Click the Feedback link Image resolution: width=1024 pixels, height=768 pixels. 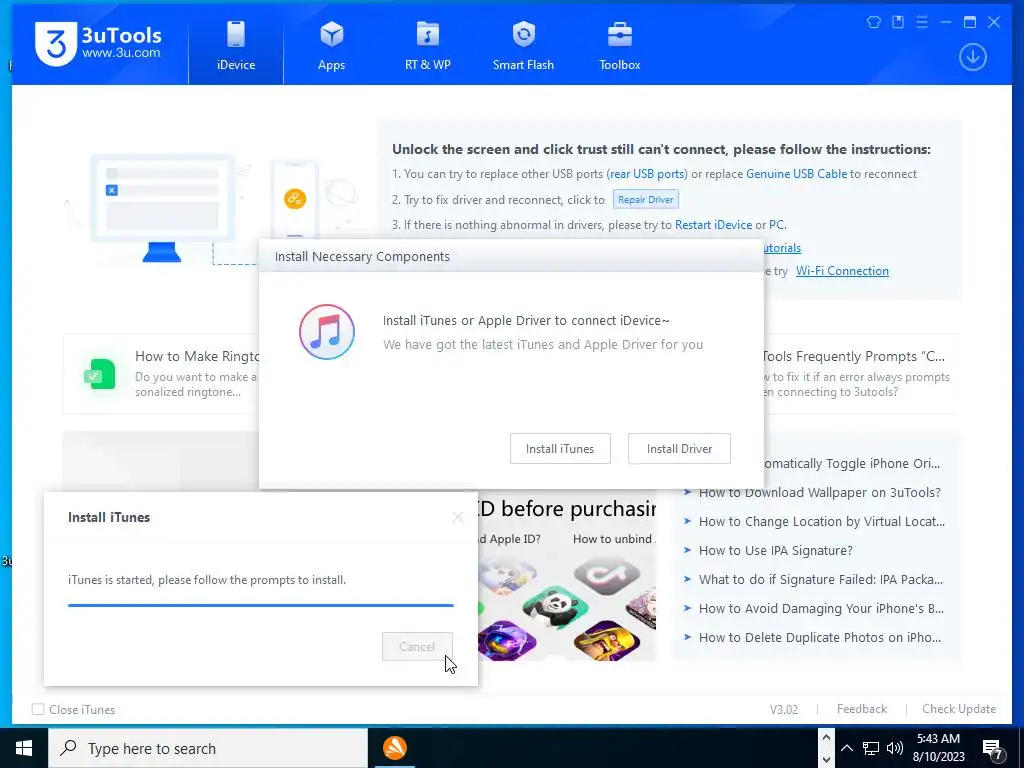pos(861,709)
